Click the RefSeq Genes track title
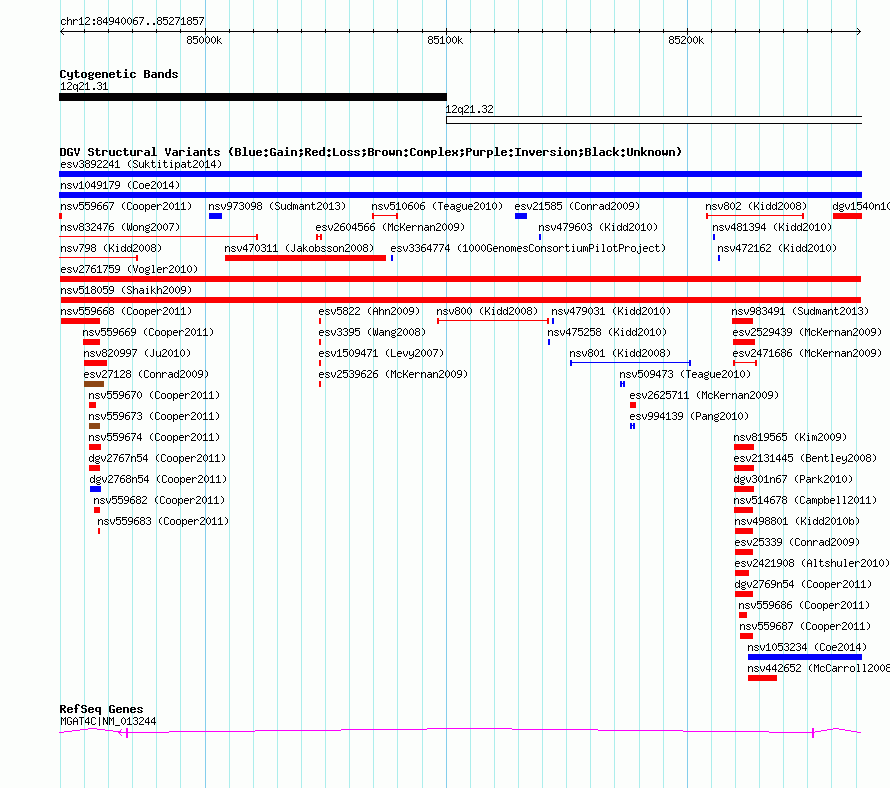Viewport: 890px width, 788px height. (x=102, y=709)
